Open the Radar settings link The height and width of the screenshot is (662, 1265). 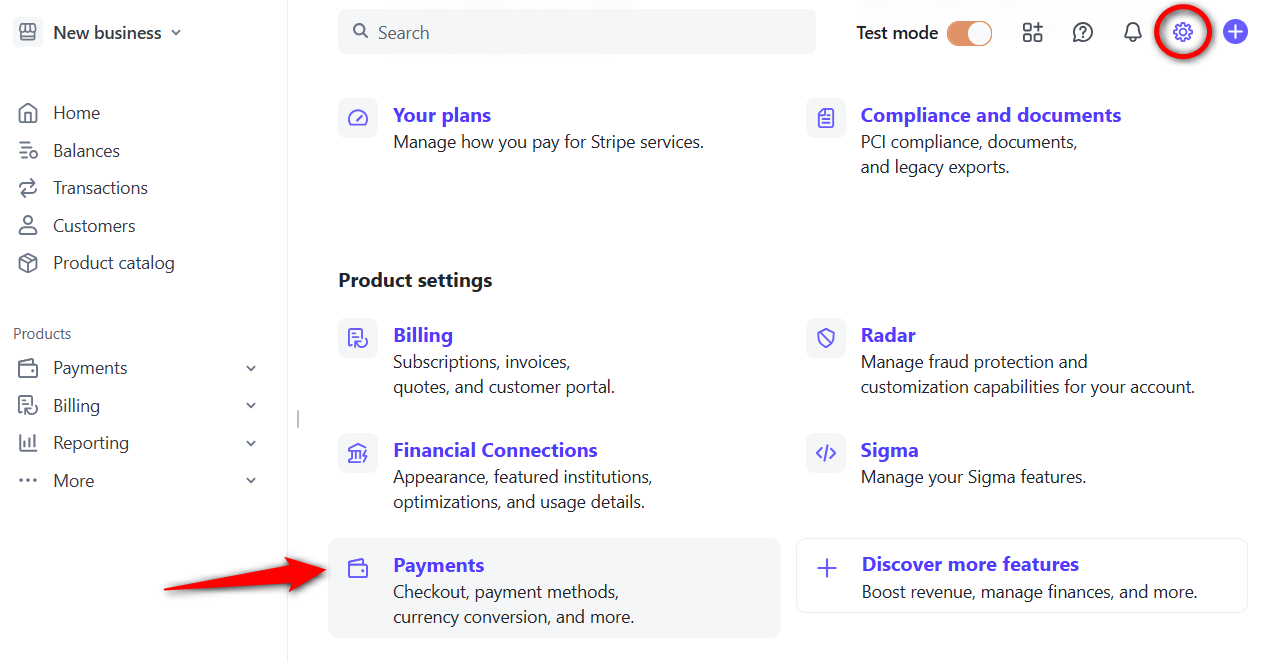click(x=888, y=335)
